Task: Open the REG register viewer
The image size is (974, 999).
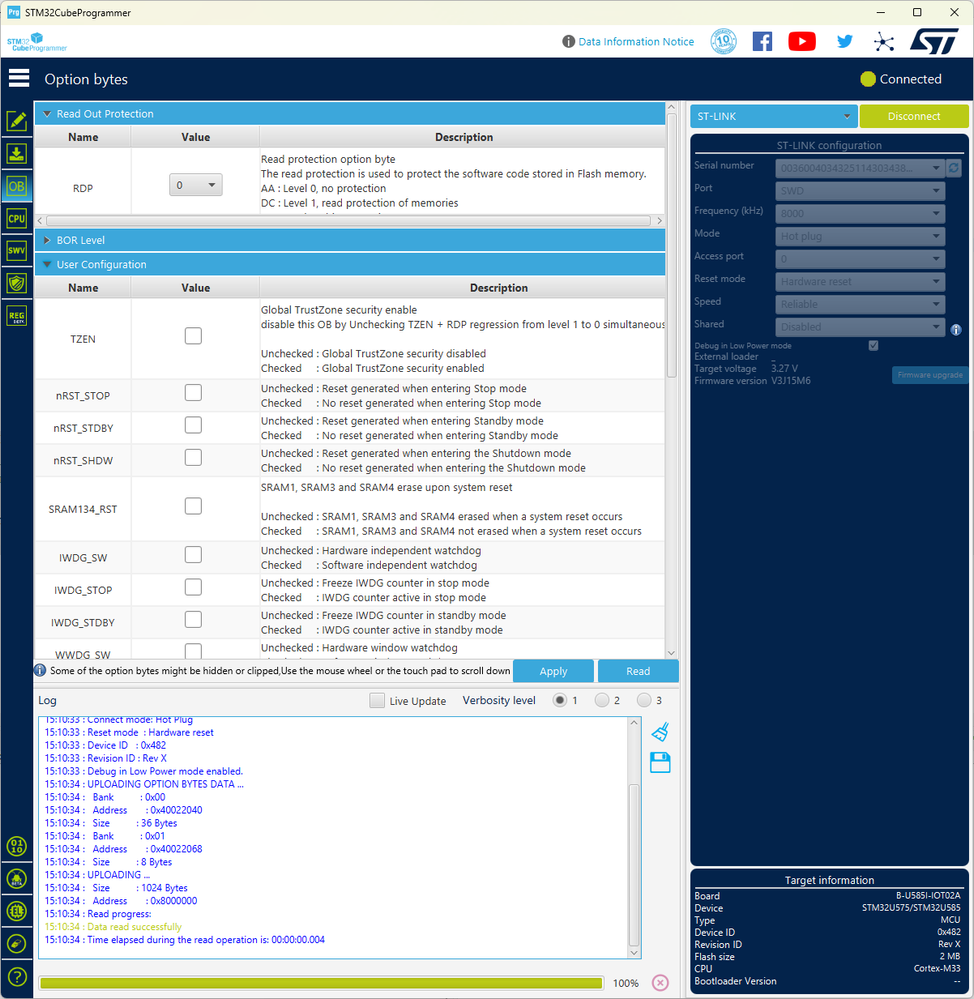Action: (16, 315)
